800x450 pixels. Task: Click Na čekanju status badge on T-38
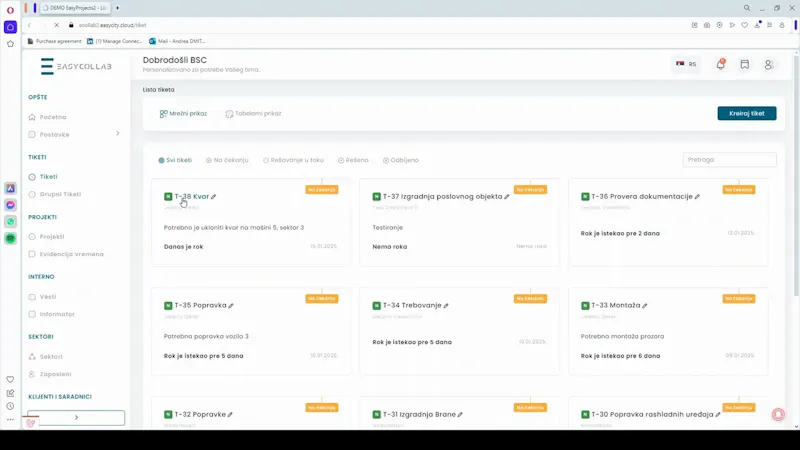(x=322, y=190)
